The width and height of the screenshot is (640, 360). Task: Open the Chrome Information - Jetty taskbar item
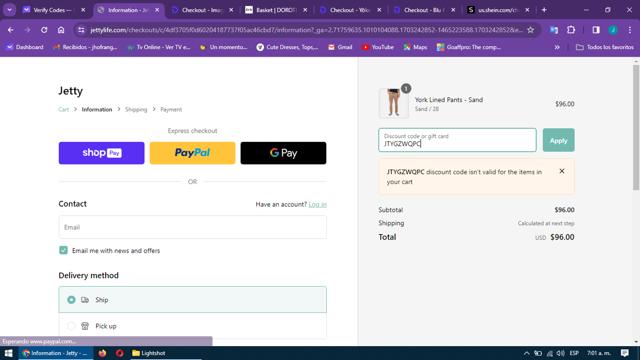tap(56, 353)
